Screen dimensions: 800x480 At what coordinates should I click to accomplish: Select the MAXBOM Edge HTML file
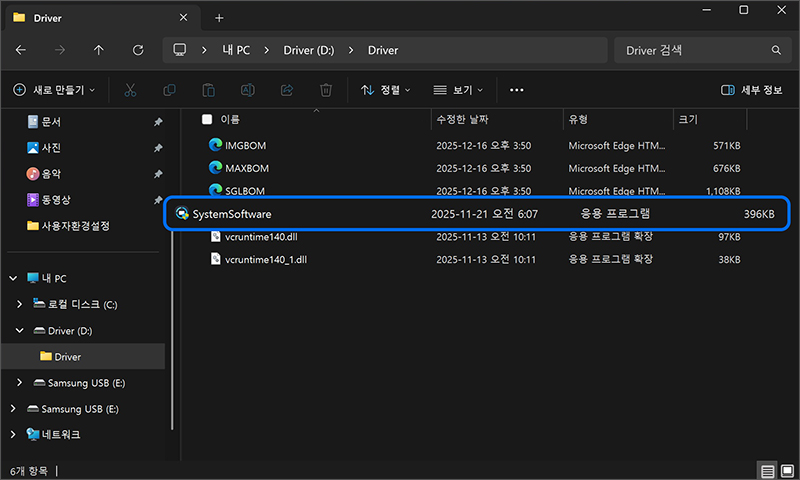(x=247, y=168)
